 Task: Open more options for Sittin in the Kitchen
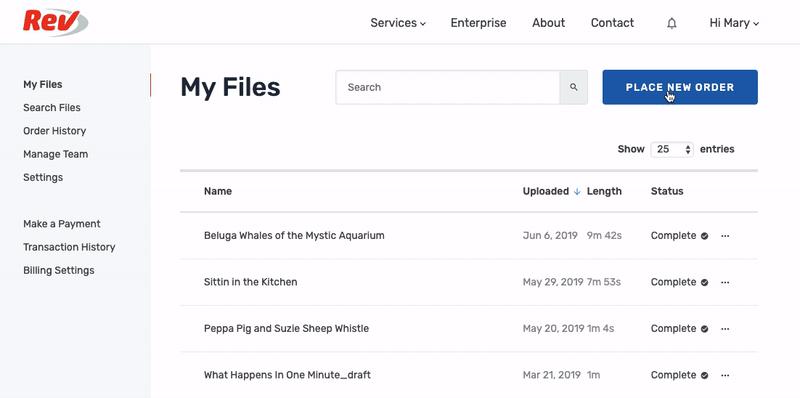(725, 282)
